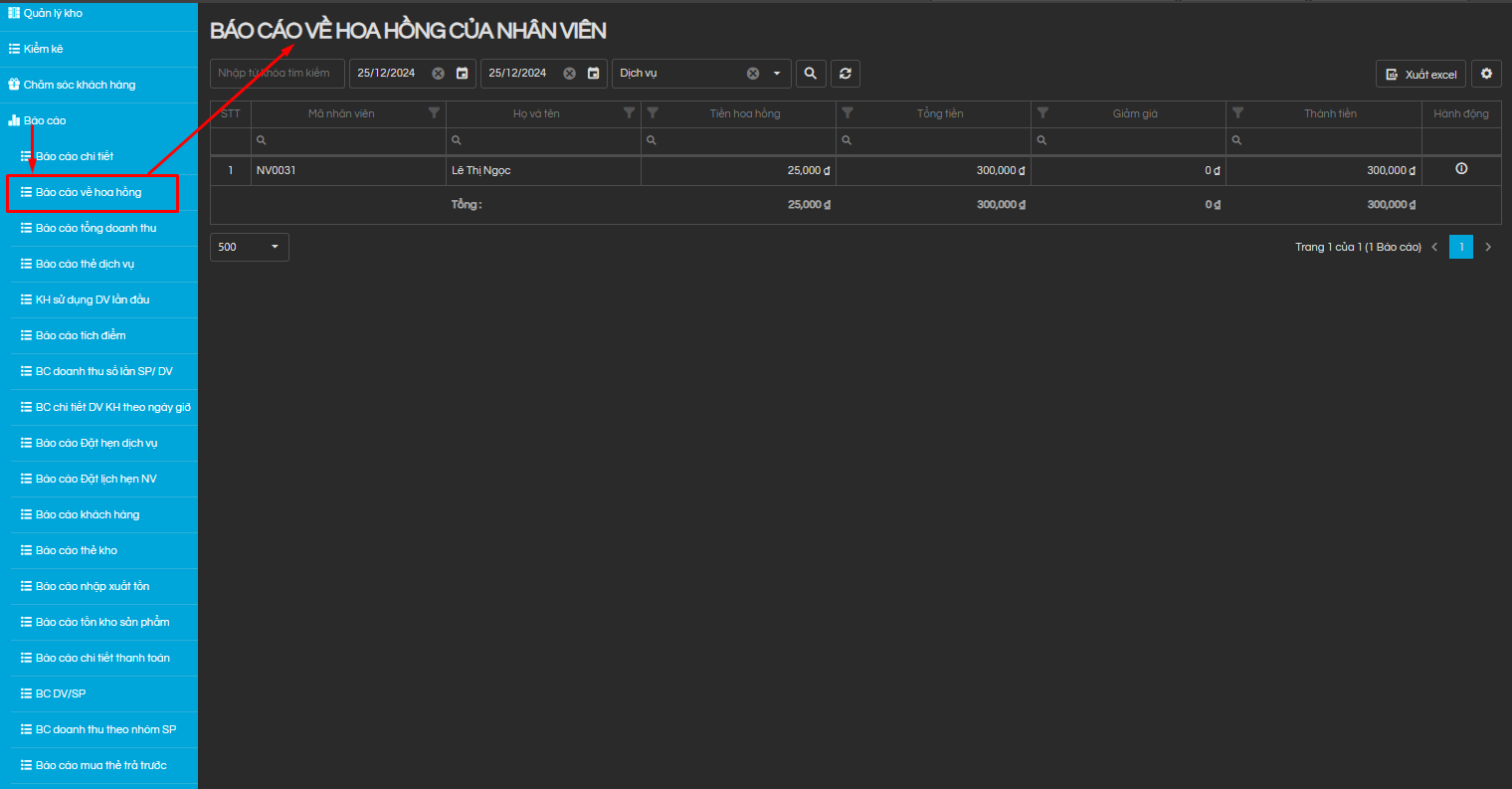Click info icon in NV0031 row
1512x789 pixels.
click(x=1461, y=169)
